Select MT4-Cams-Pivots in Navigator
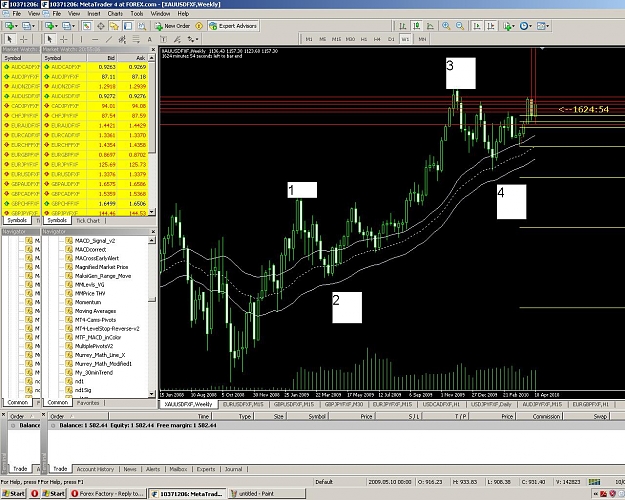This screenshot has width=625, height=500. [95, 320]
